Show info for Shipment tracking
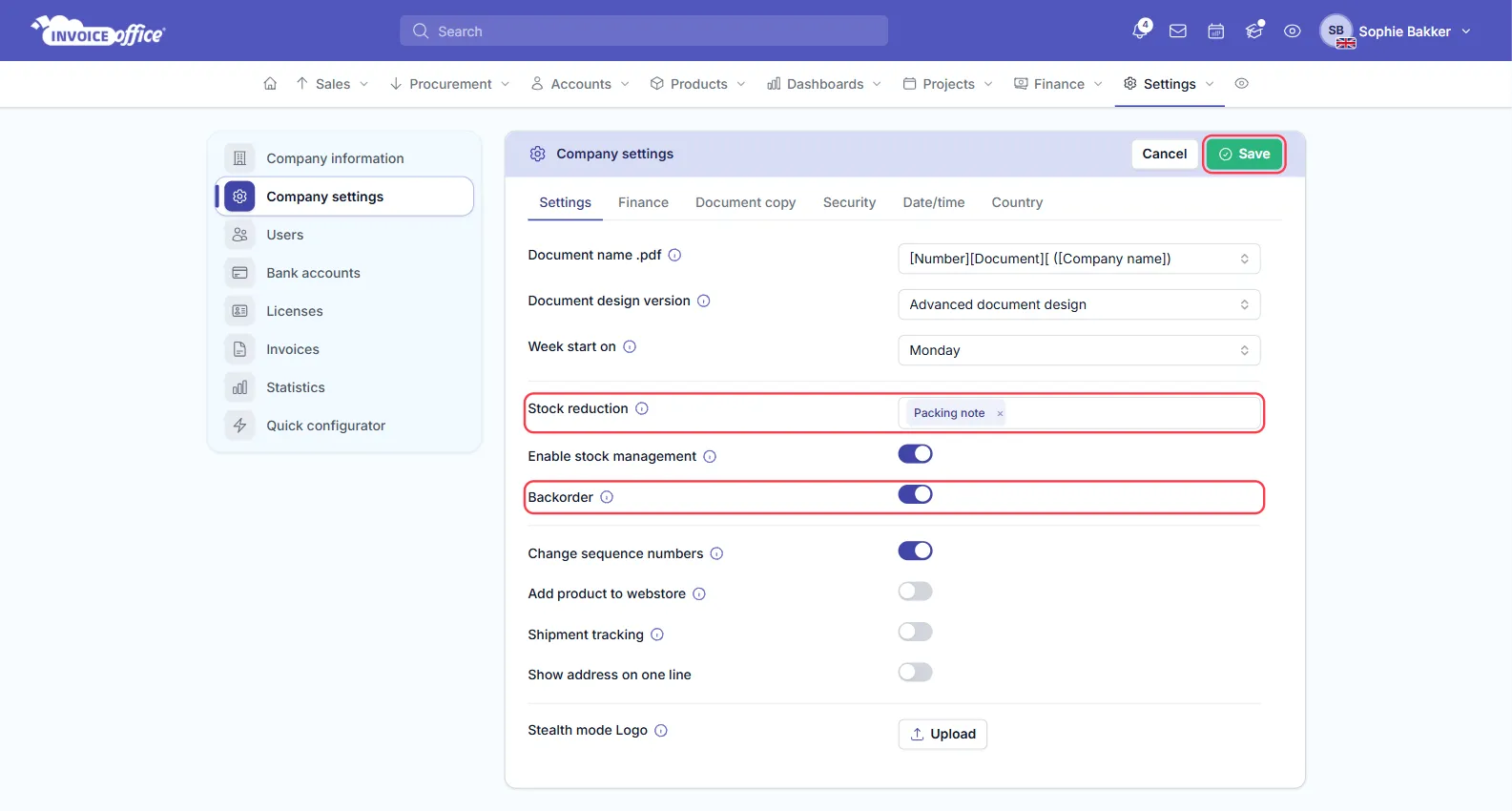 coord(657,634)
